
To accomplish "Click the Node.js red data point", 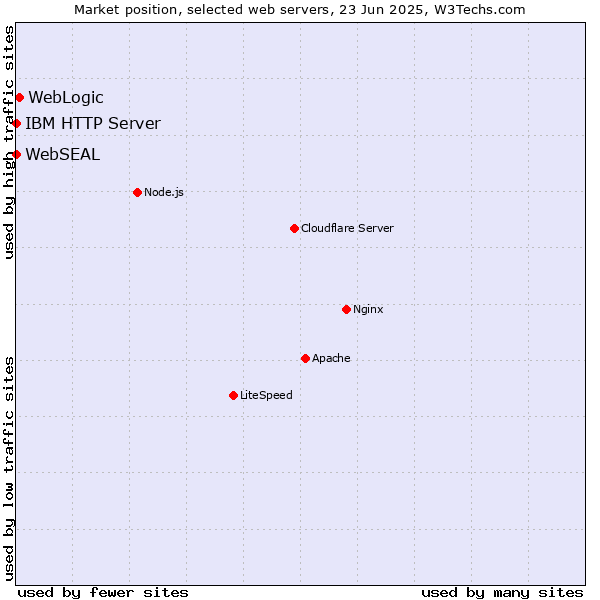I will pos(137,192).
